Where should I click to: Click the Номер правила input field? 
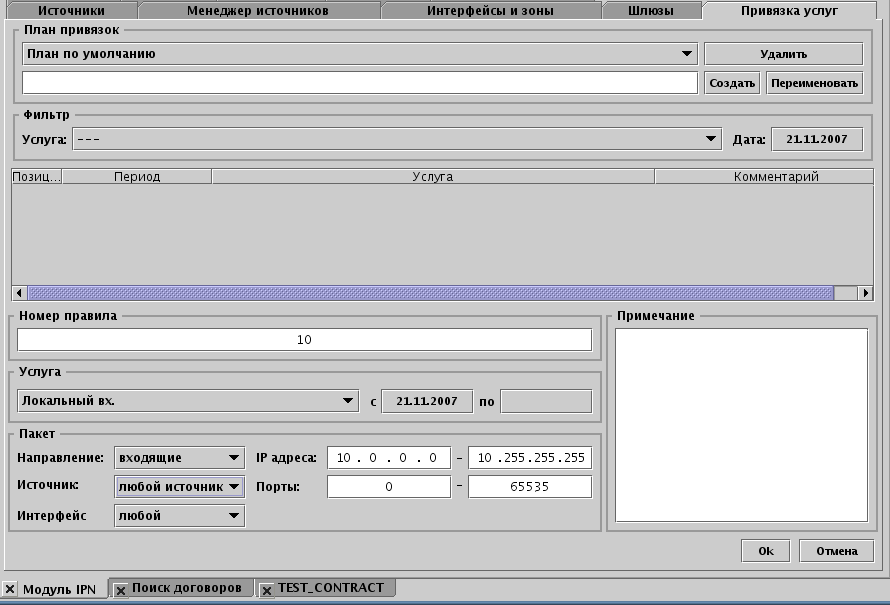pyautogui.click(x=304, y=340)
